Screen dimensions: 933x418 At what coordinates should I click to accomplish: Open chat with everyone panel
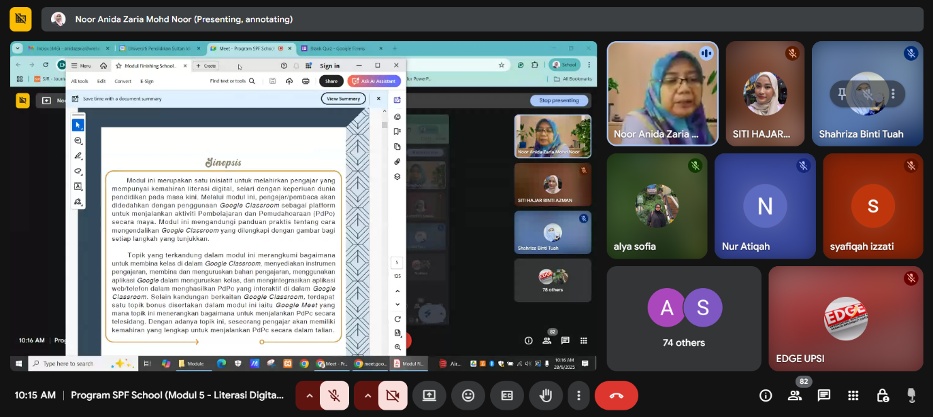coord(824,396)
